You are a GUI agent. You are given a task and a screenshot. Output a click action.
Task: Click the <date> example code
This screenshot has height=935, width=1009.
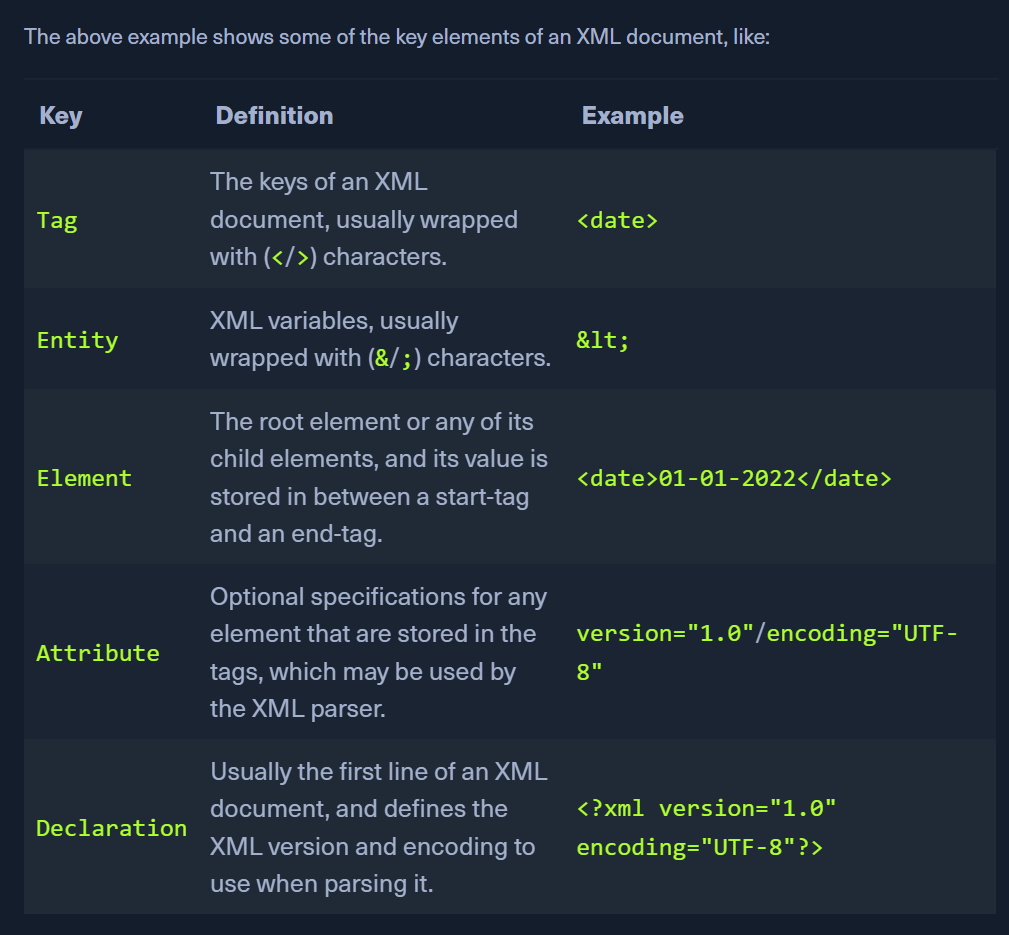tap(617, 221)
